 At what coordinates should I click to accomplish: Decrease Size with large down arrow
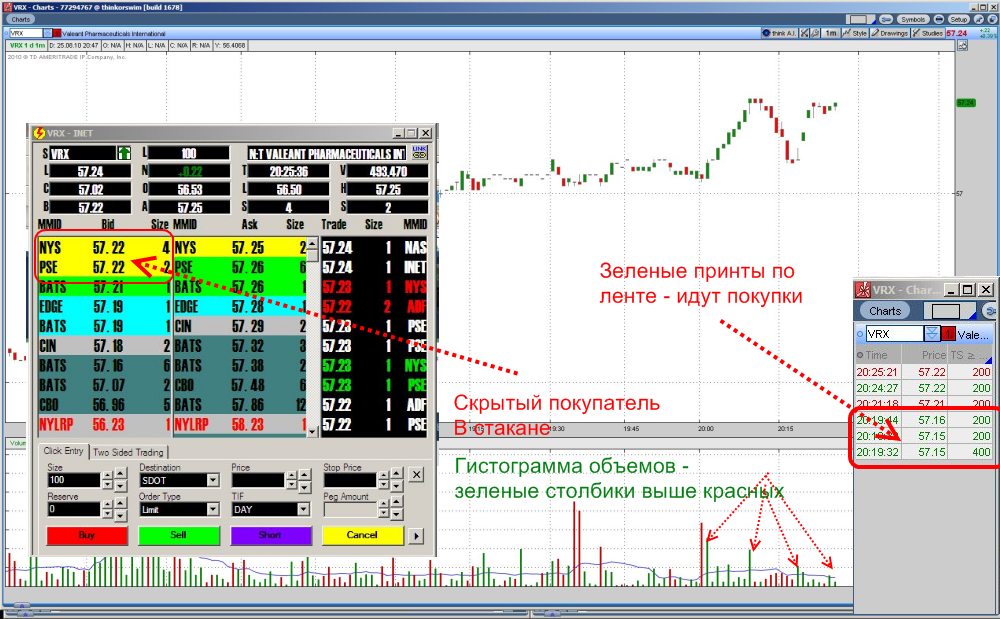coord(119,486)
